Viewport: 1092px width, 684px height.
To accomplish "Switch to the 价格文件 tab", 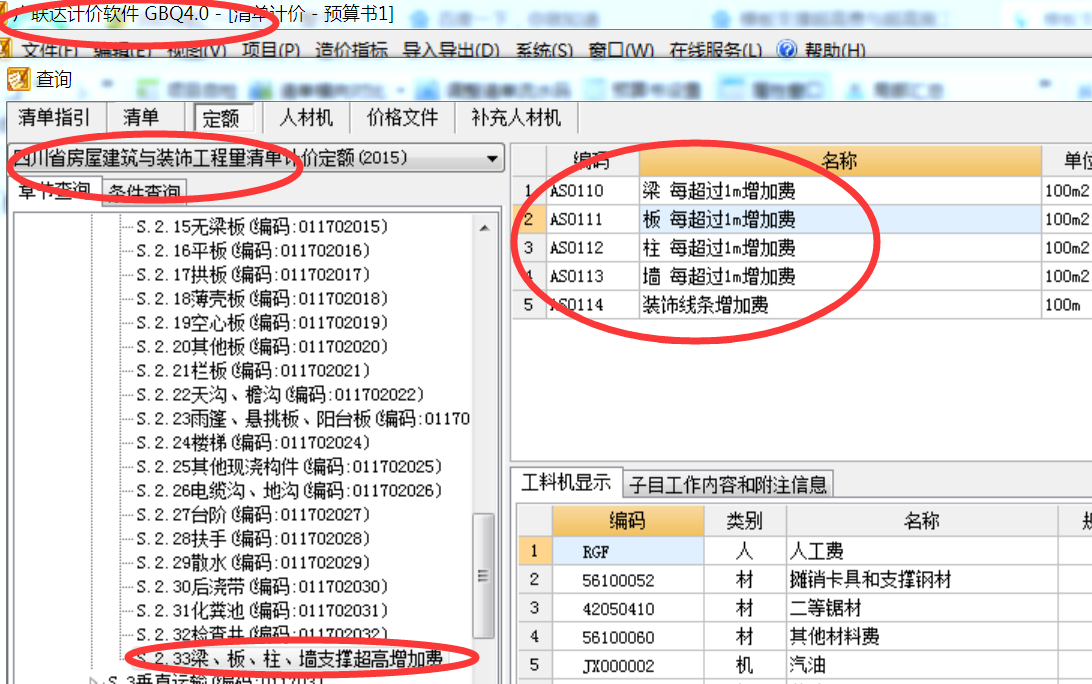I will (x=400, y=117).
